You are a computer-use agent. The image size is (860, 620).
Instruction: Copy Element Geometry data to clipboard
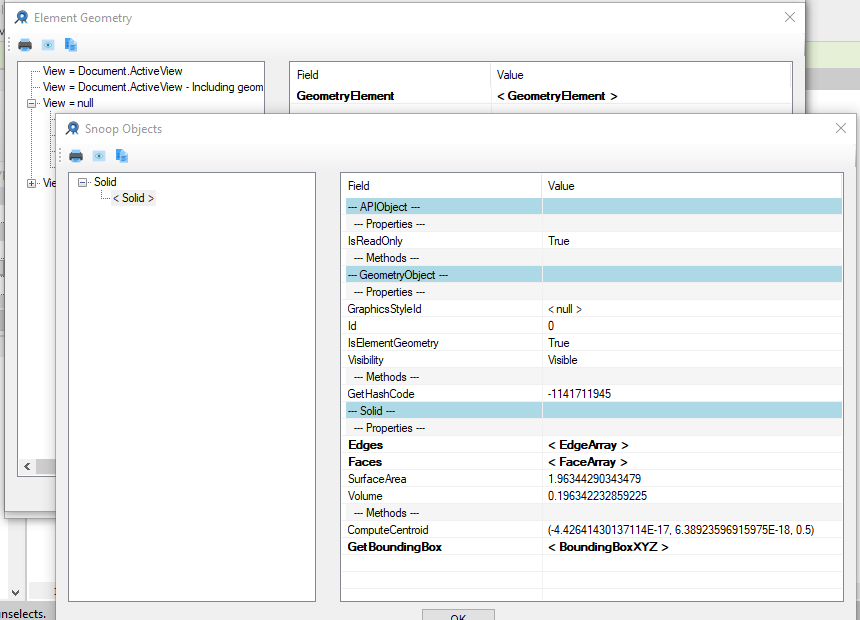tap(70, 44)
